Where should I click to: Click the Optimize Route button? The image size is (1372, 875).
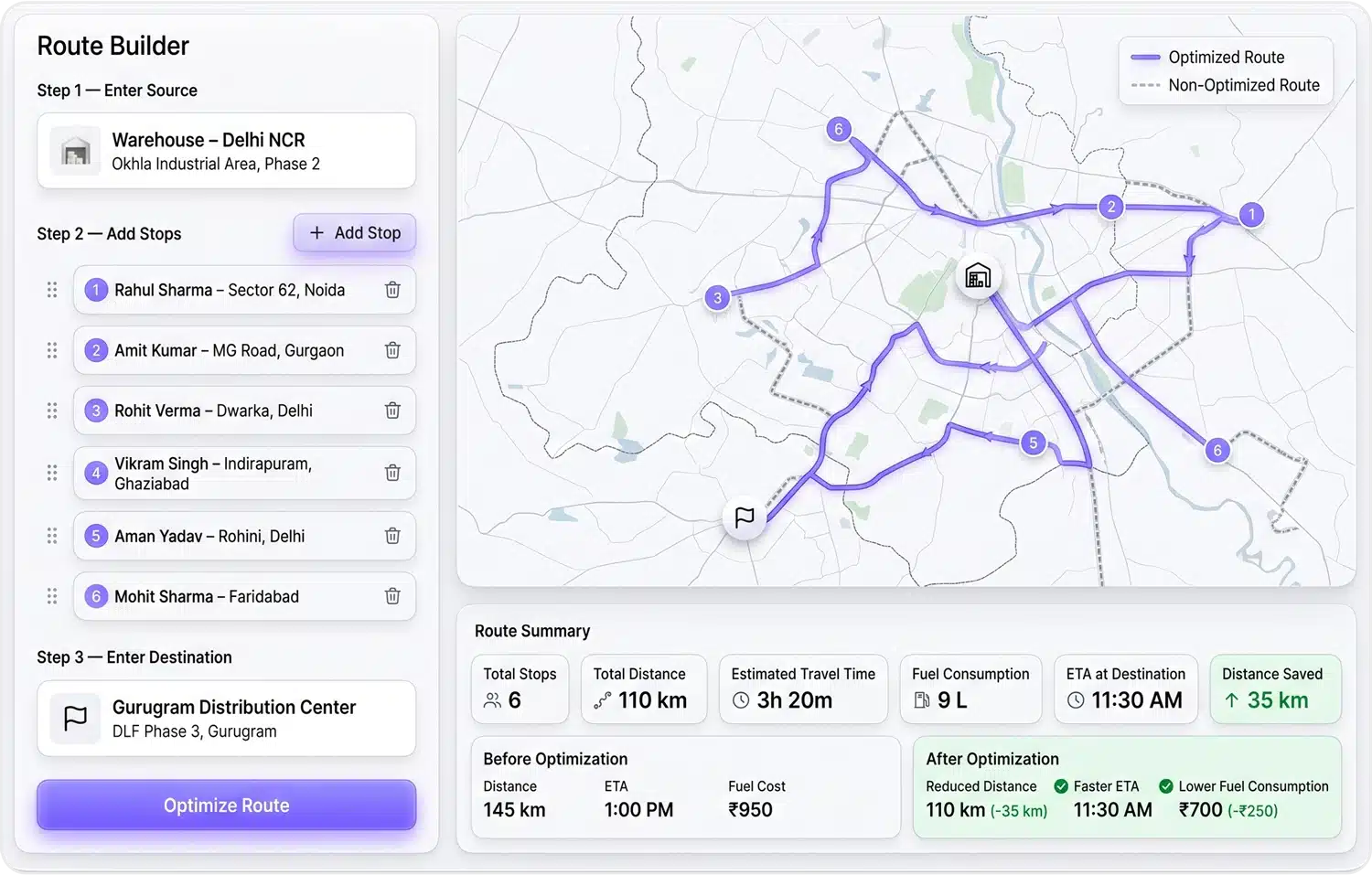(x=227, y=806)
